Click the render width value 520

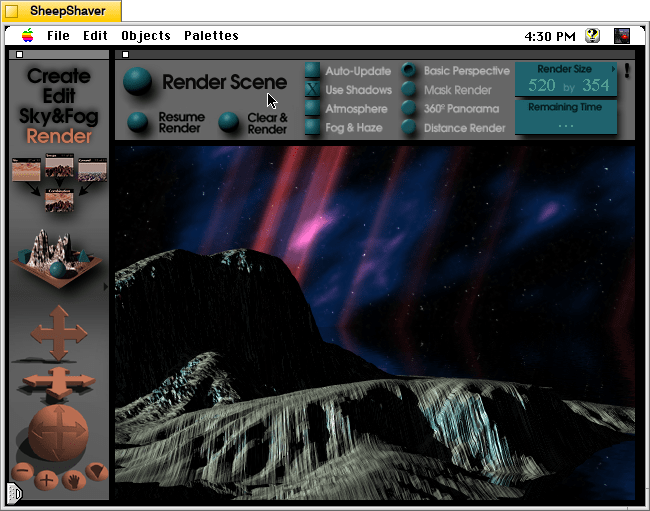click(x=542, y=85)
